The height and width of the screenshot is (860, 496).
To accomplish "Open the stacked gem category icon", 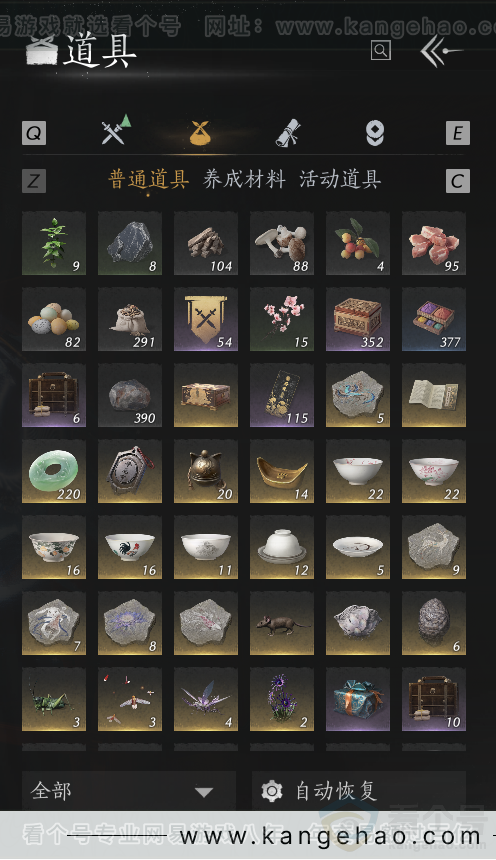I will [375, 133].
